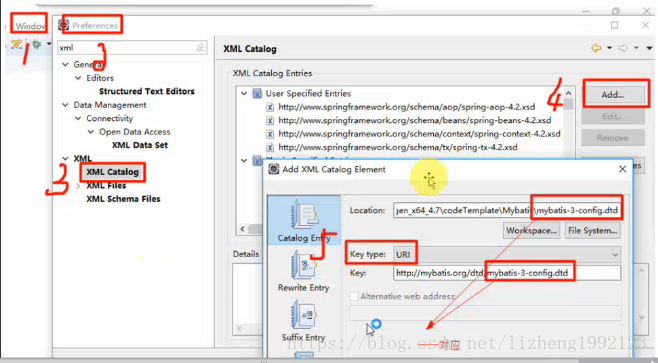The width and height of the screenshot is (658, 363).
Task: Collapse the Connectivity tree node
Action: pos(78,118)
